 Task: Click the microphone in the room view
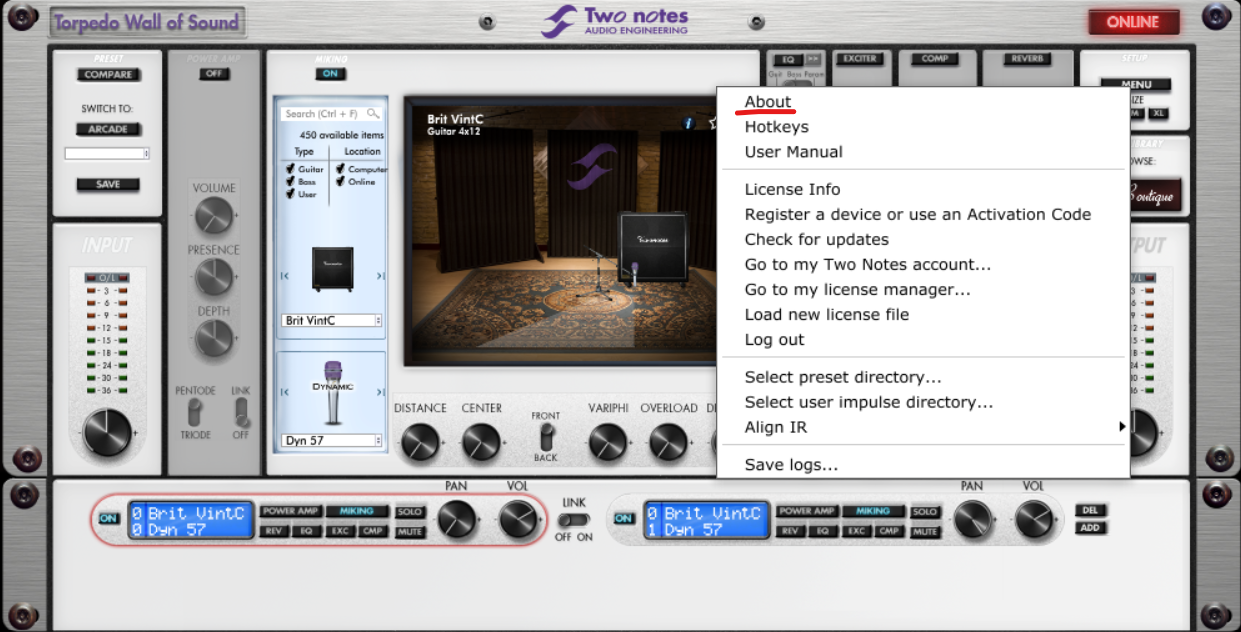tap(634, 272)
